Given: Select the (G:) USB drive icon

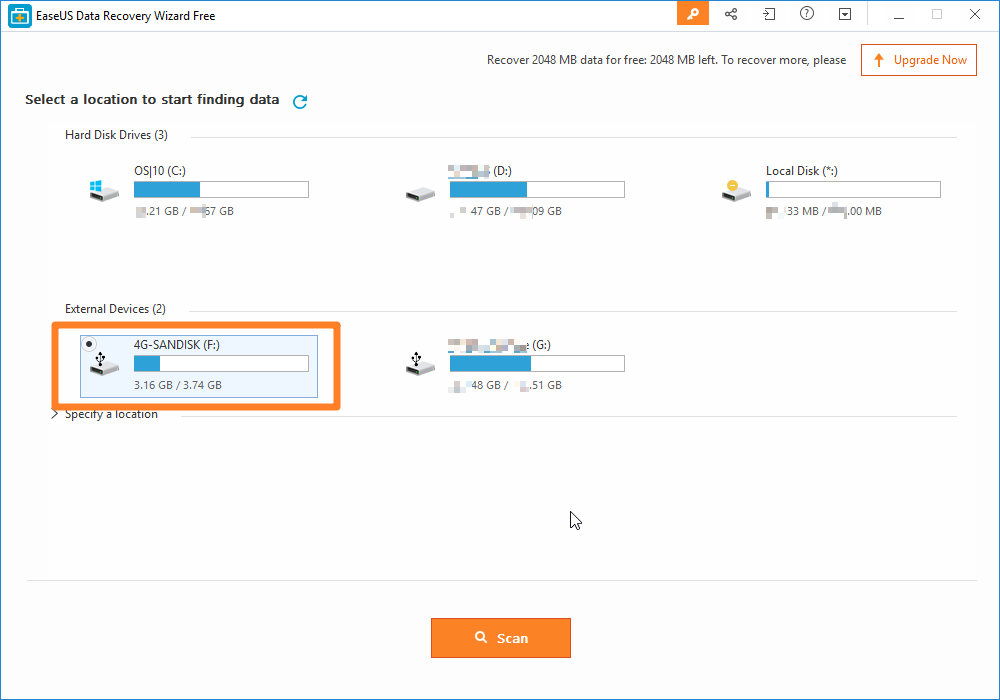Looking at the screenshot, I should coord(420,364).
